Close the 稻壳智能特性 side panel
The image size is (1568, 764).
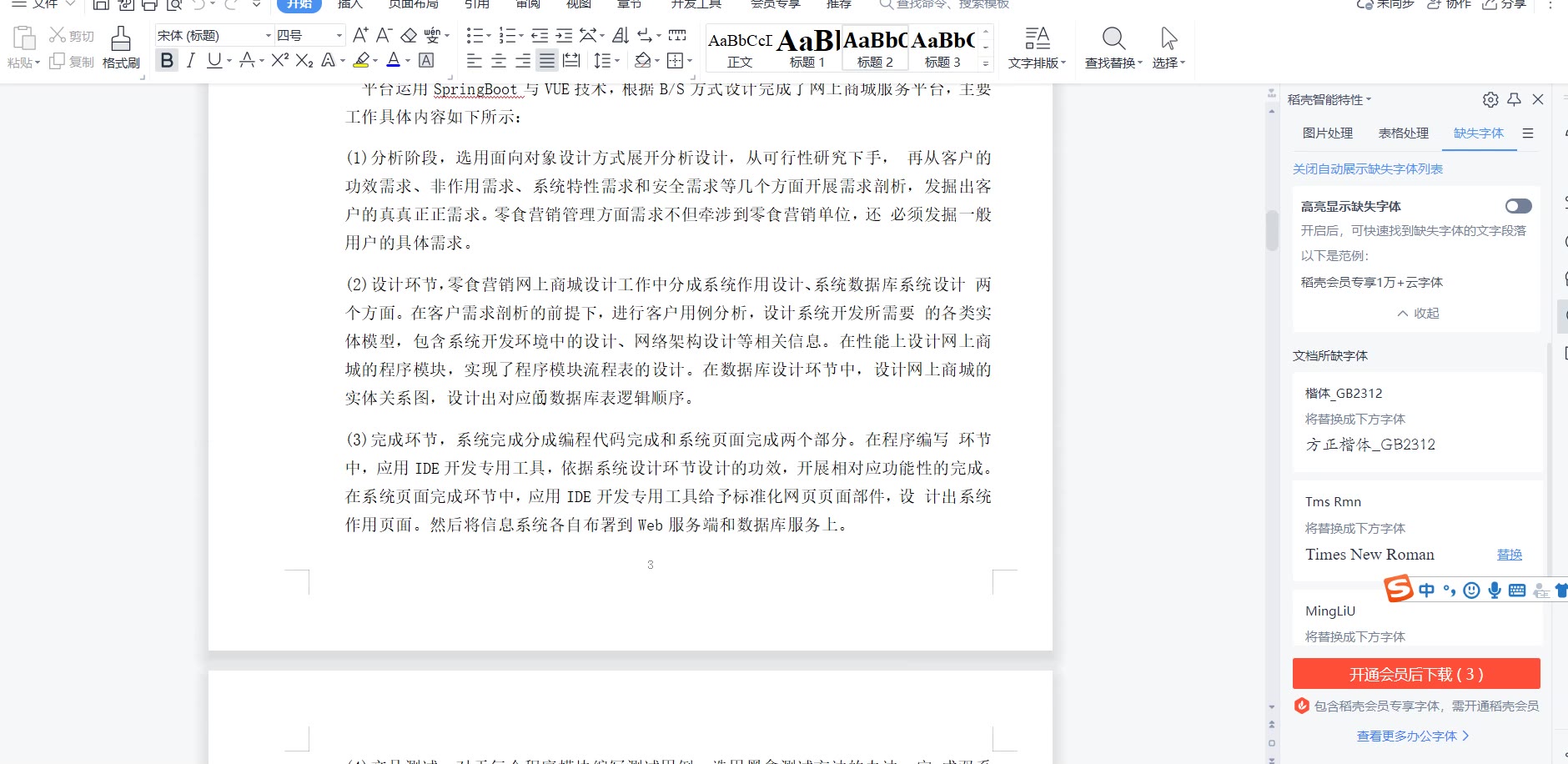(1539, 99)
